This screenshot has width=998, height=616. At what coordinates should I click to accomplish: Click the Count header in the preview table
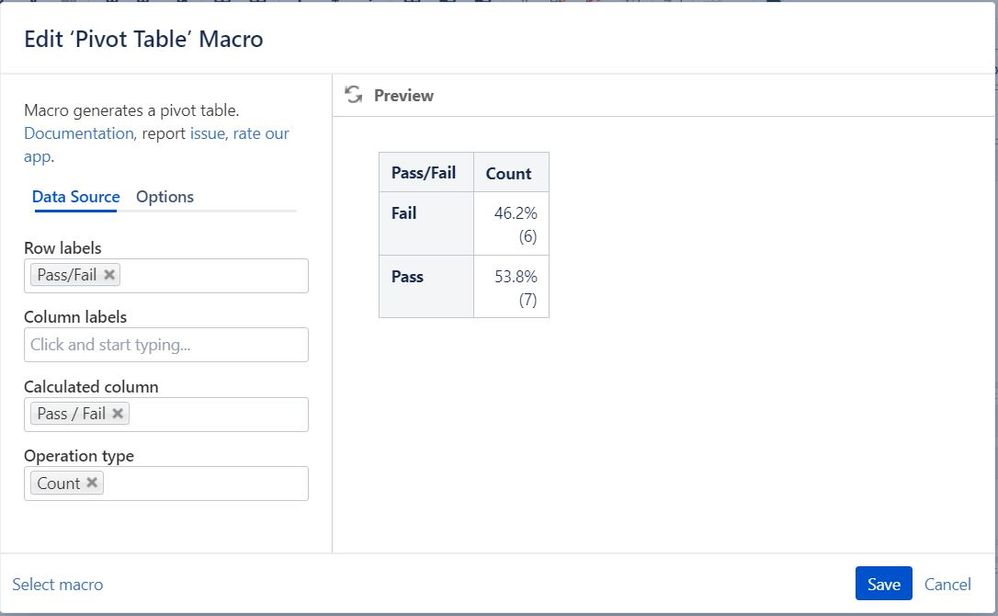(x=510, y=172)
